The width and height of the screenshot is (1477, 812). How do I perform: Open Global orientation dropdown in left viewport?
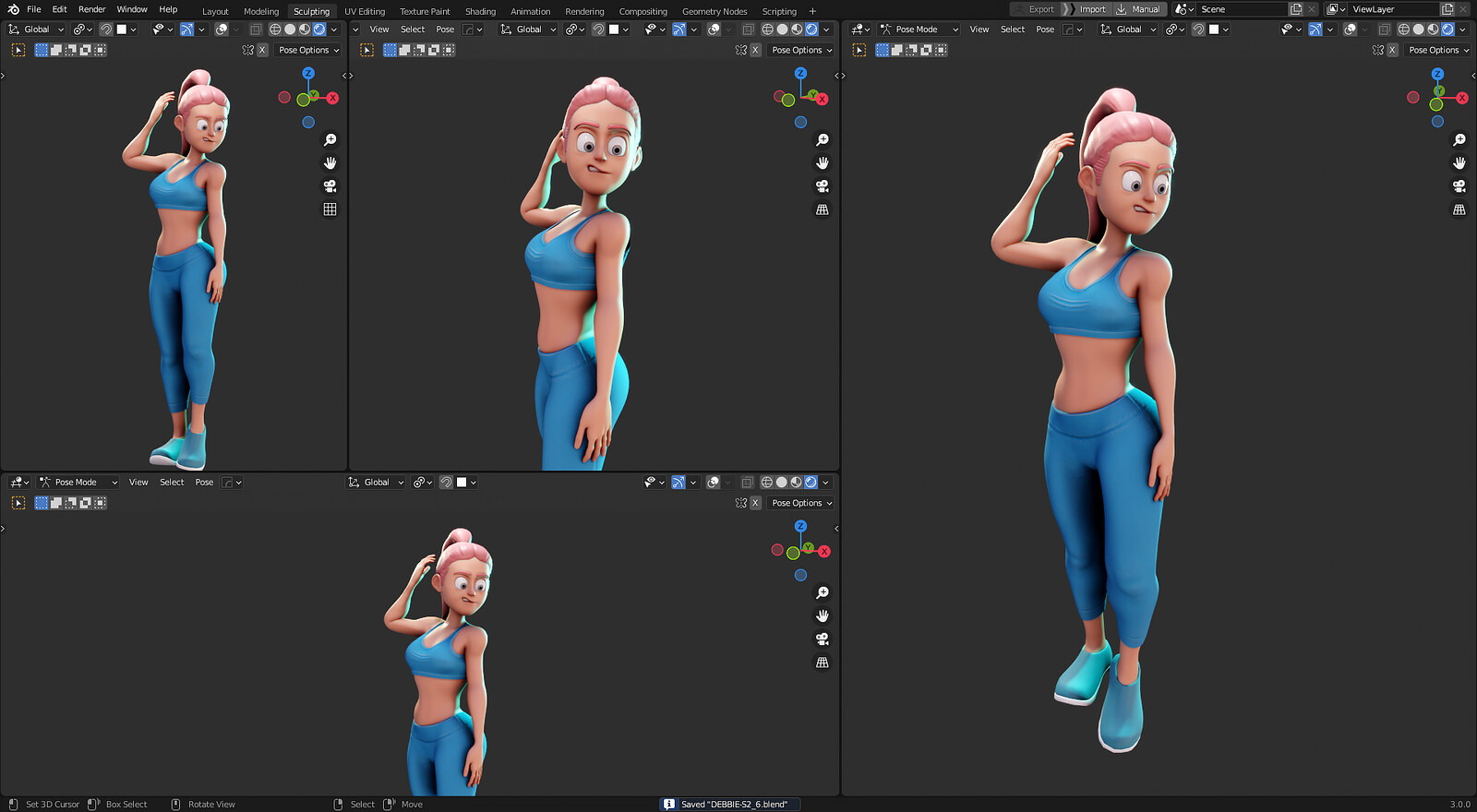[36, 30]
